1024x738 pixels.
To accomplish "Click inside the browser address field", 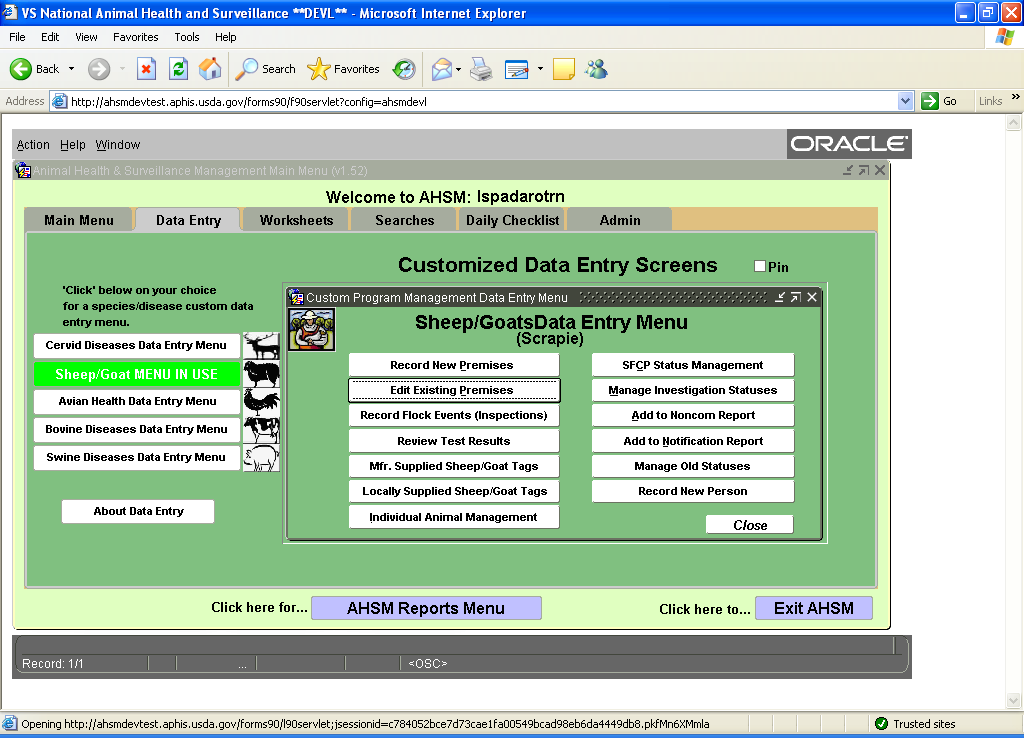I will 480,101.
